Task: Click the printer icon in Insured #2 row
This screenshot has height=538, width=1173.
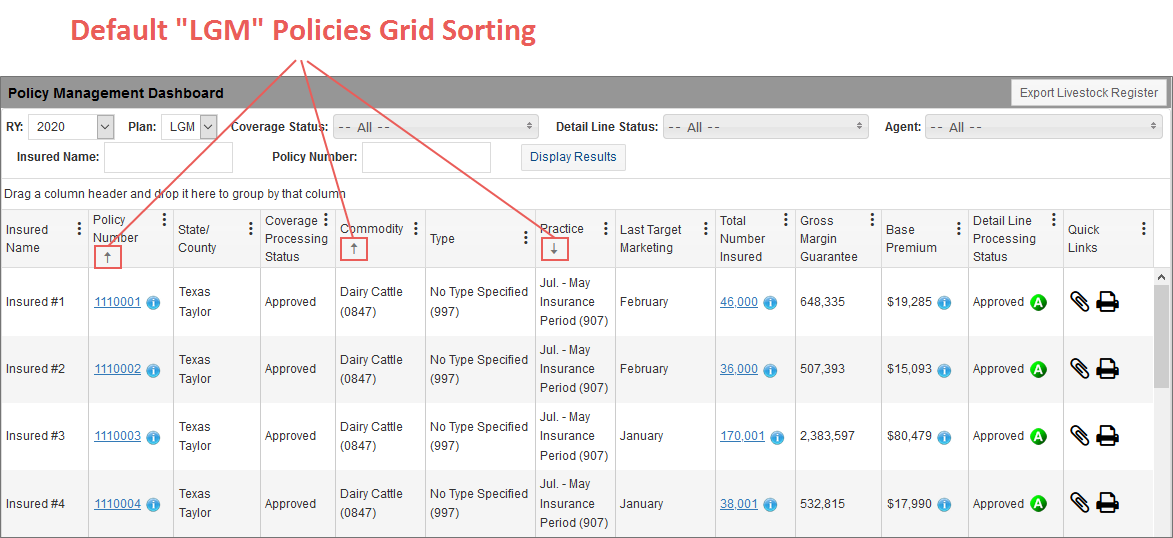Action: click(x=1107, y=369)
